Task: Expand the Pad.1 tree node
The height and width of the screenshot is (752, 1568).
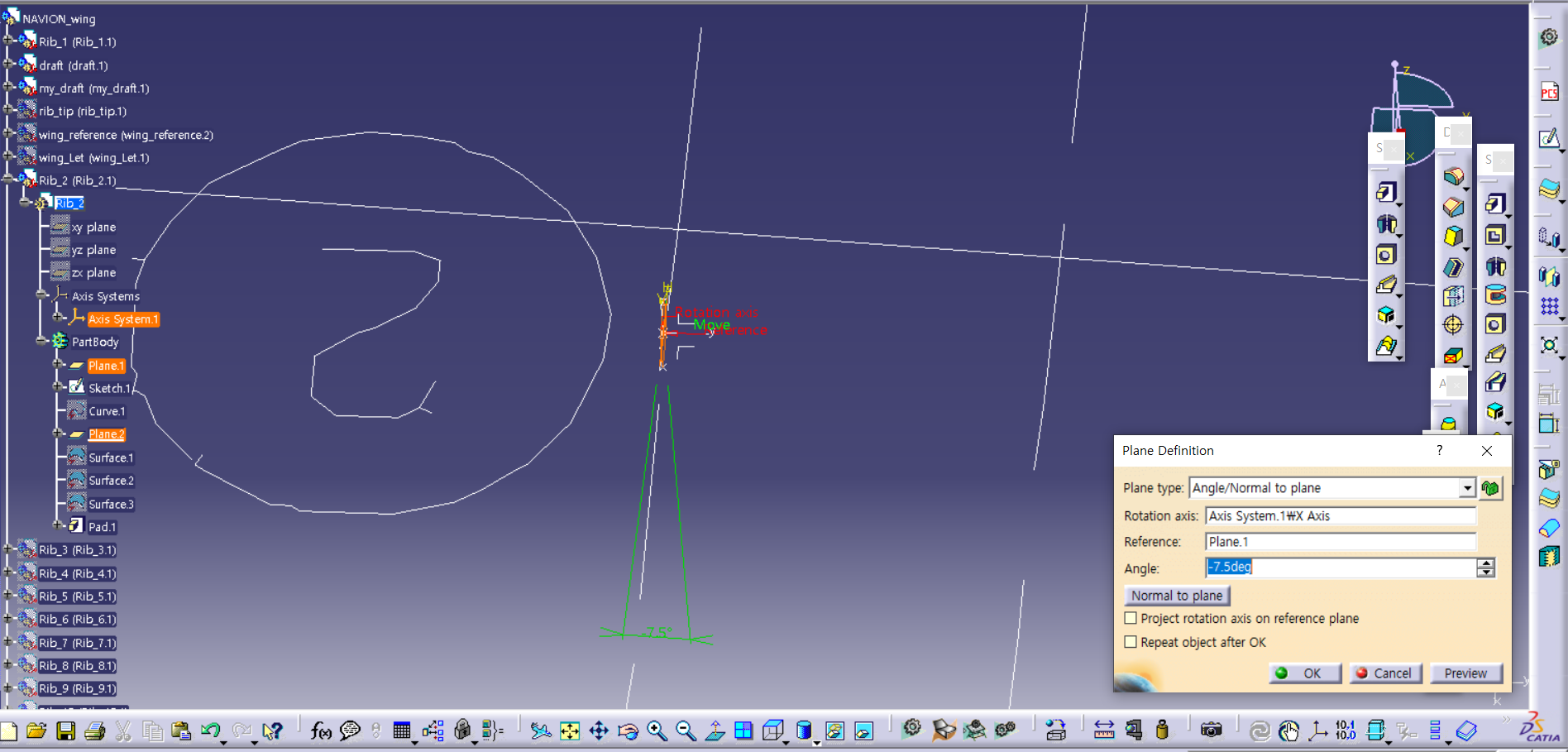Action: click(x=58, y=524)
